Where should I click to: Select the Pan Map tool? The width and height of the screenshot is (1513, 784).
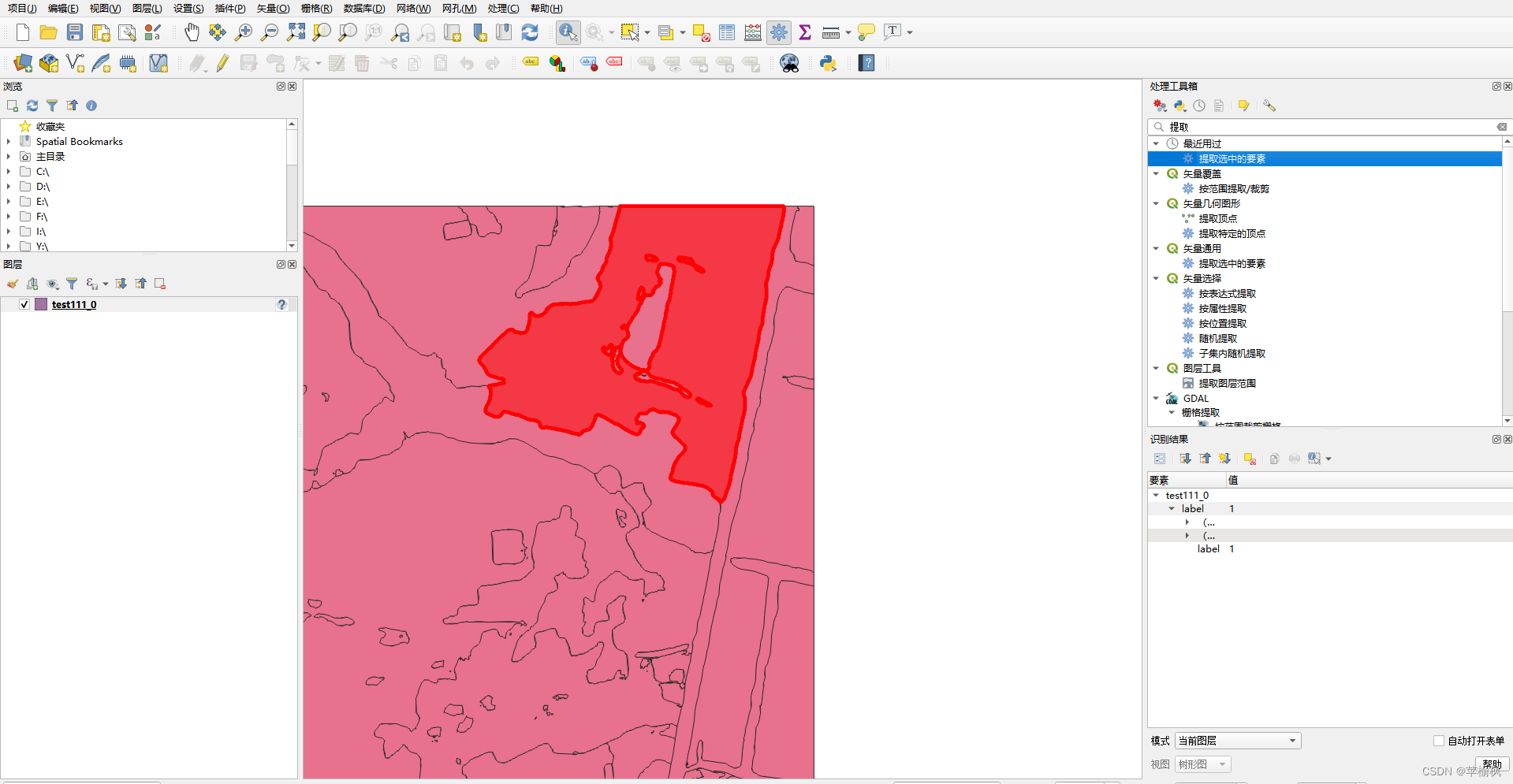tap(191, 32)
